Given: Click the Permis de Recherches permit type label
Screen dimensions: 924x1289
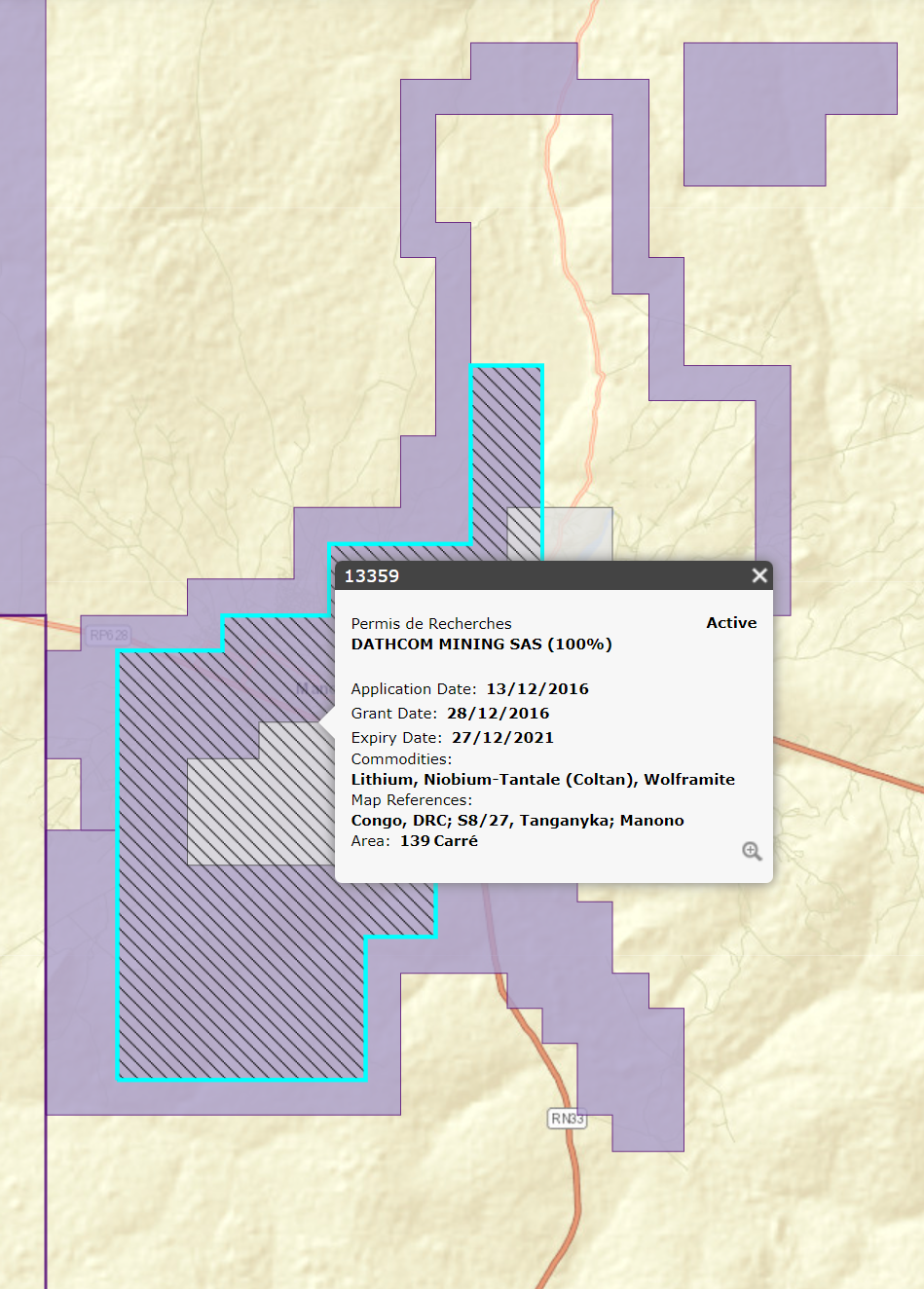Looking at the screenshot, I should (x=431, y=624).
